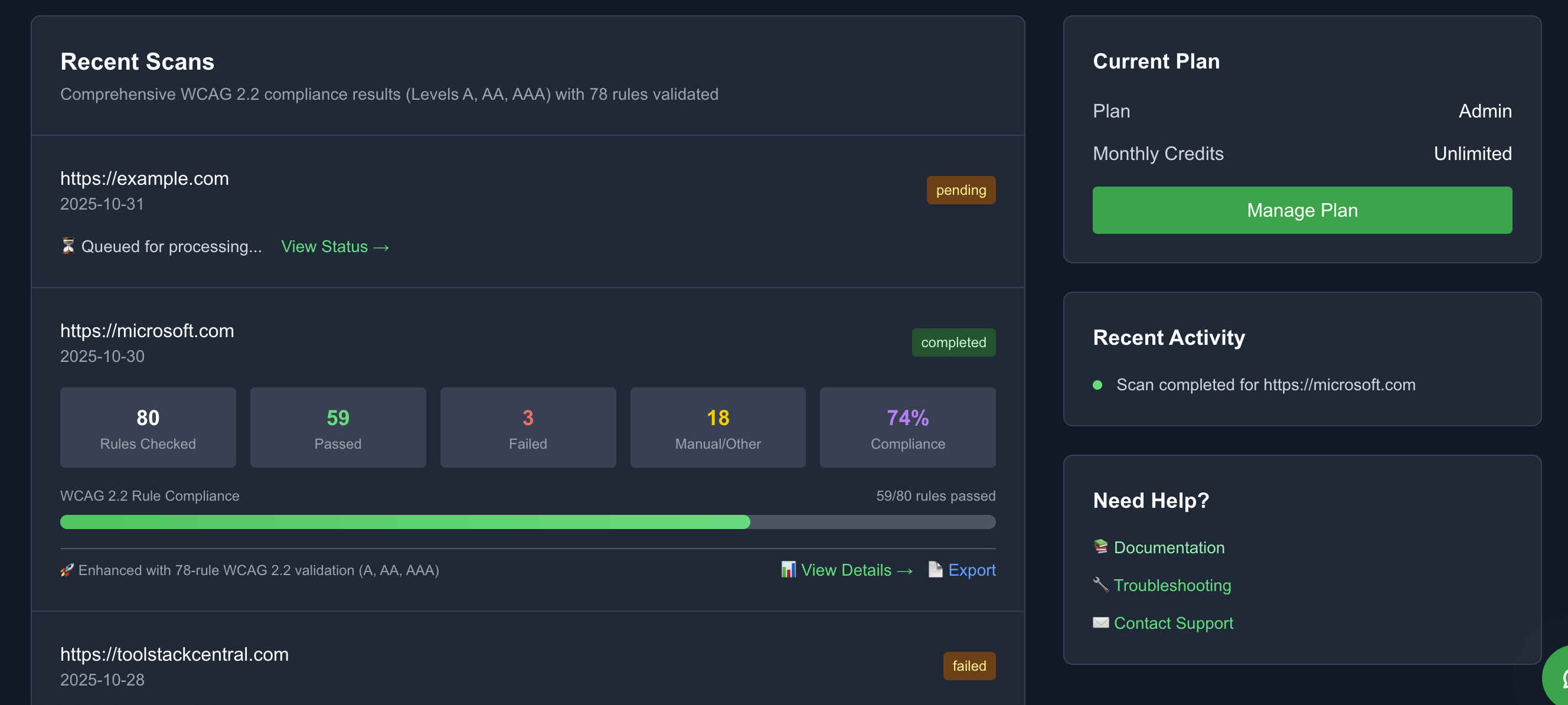Open View Status for example.com scan
The image size is (1568, 705).
[335, 247]
